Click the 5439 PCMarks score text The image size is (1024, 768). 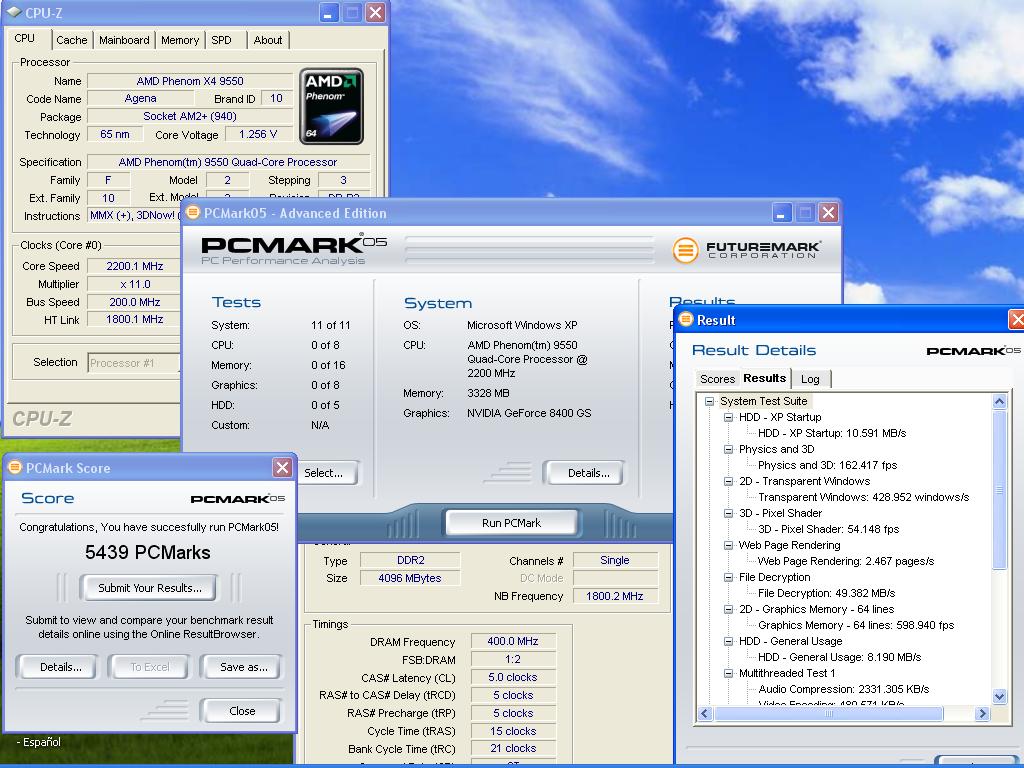tap(148, 552)
